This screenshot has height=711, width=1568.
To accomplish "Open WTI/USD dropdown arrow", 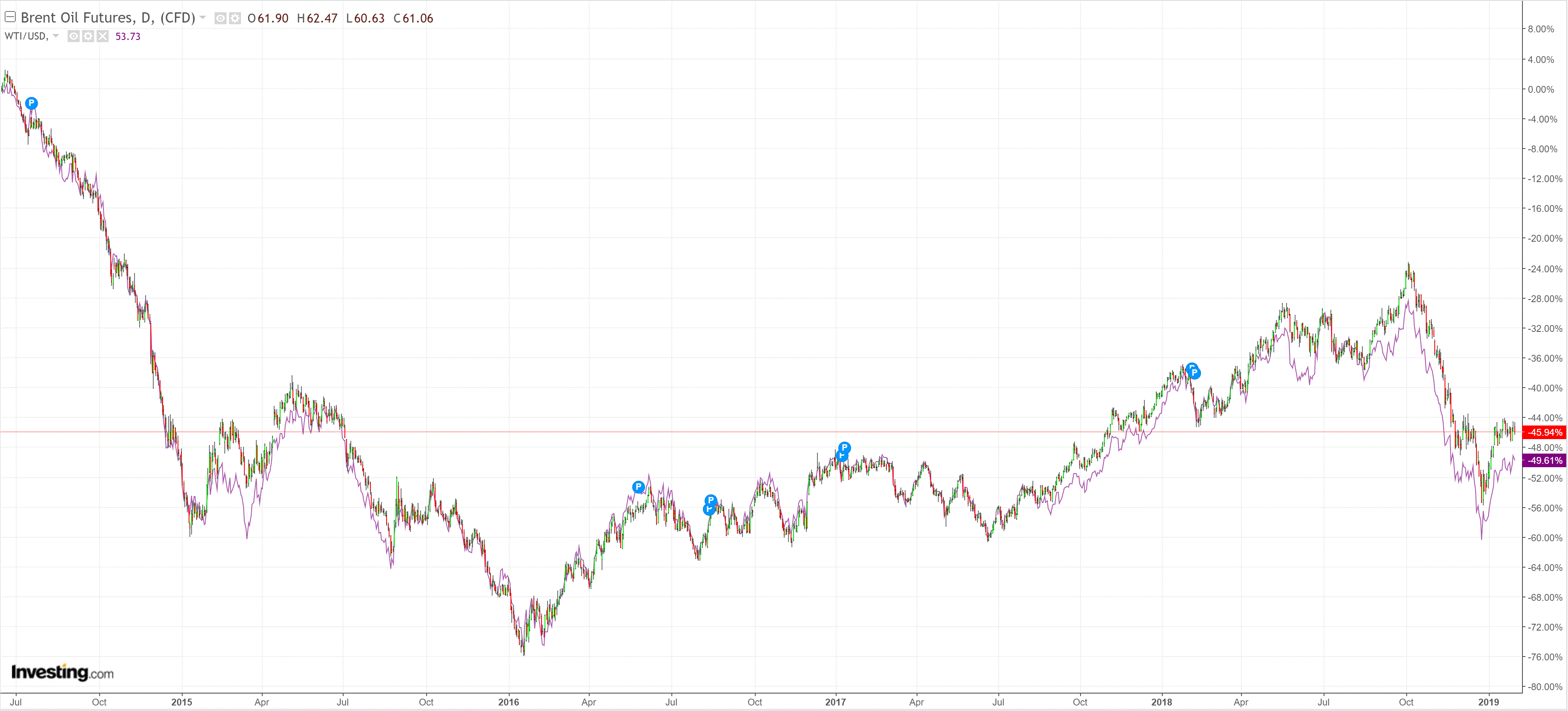I will pos(56,36).
